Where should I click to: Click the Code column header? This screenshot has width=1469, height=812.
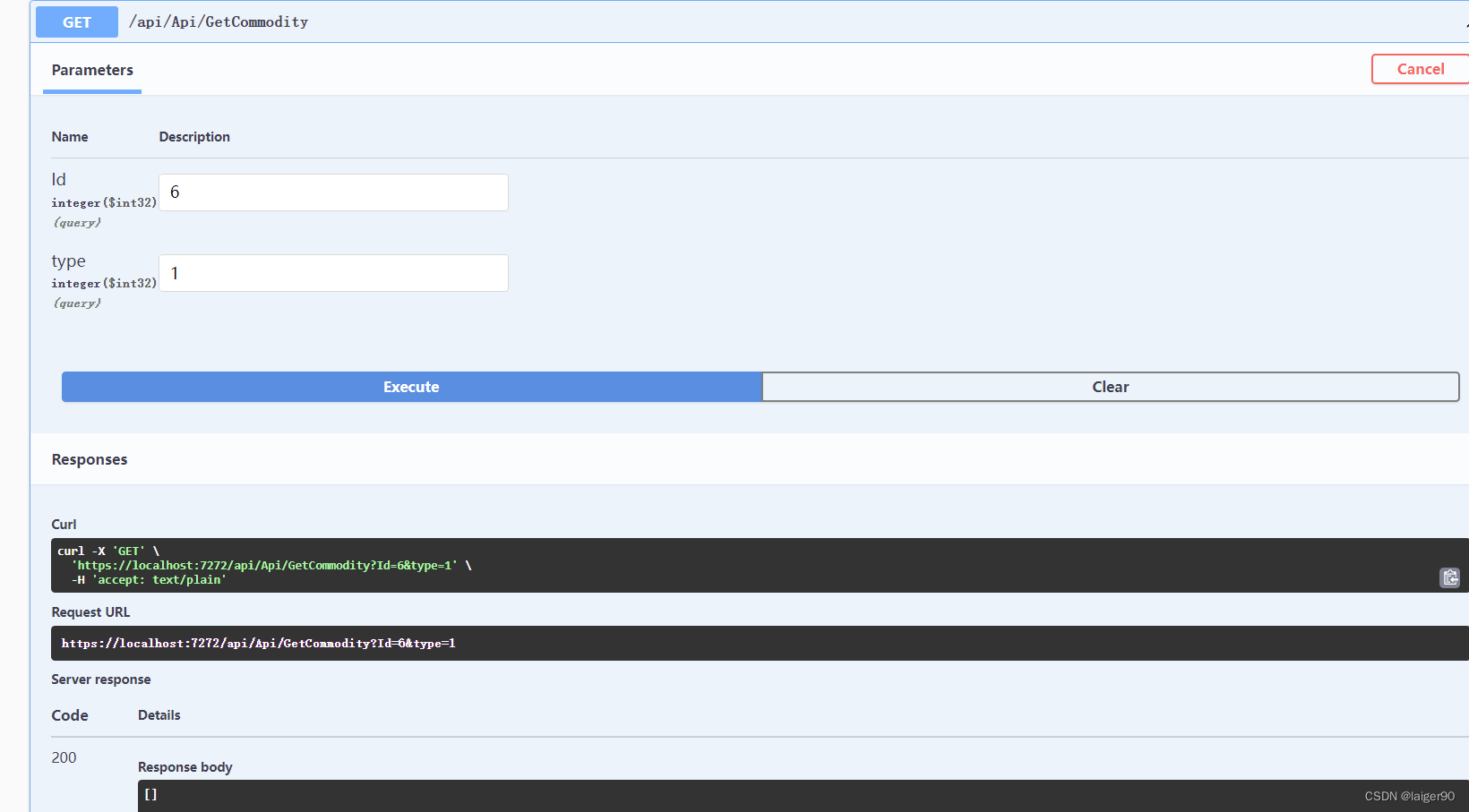click(x=70, y=715)
